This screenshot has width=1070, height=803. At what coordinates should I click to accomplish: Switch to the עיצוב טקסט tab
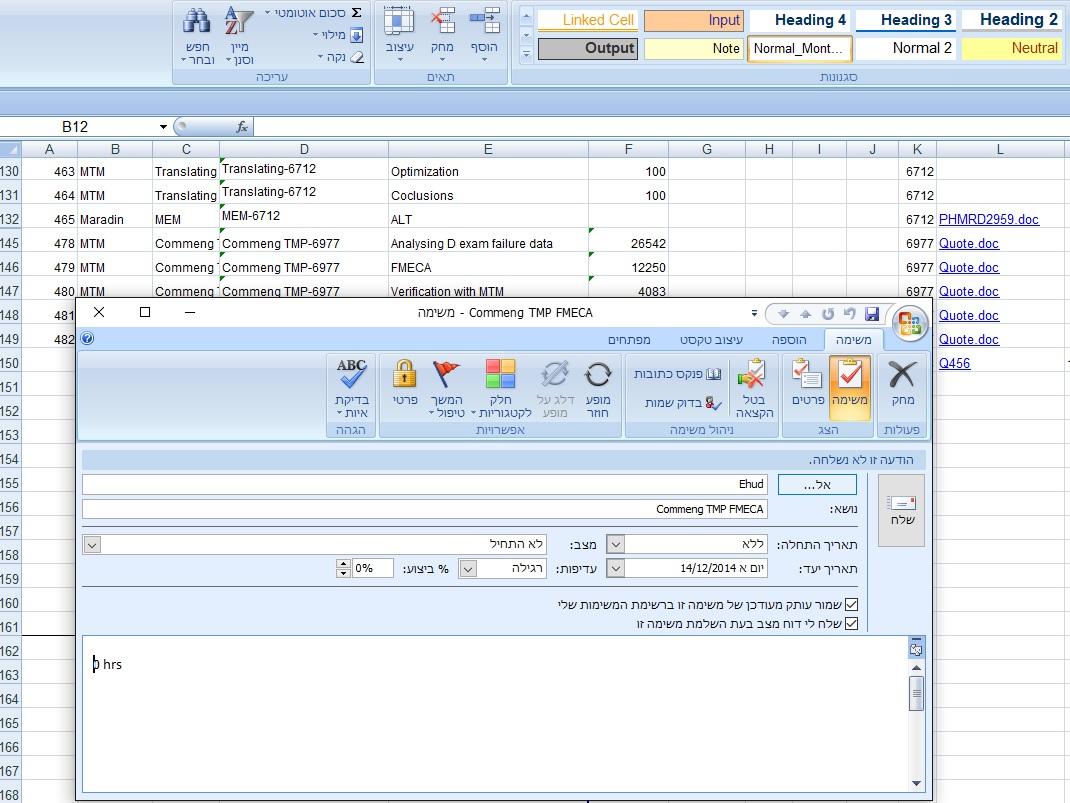[x=711, y=340]
